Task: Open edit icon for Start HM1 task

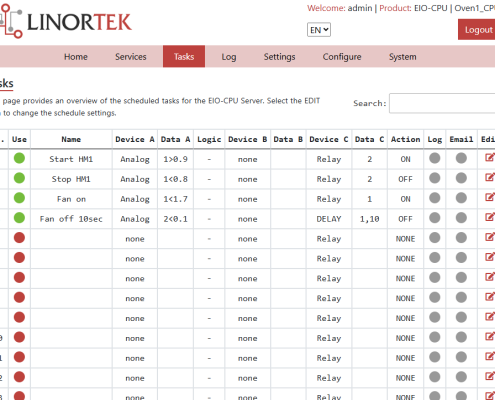Action: click(x=490, y=158)
